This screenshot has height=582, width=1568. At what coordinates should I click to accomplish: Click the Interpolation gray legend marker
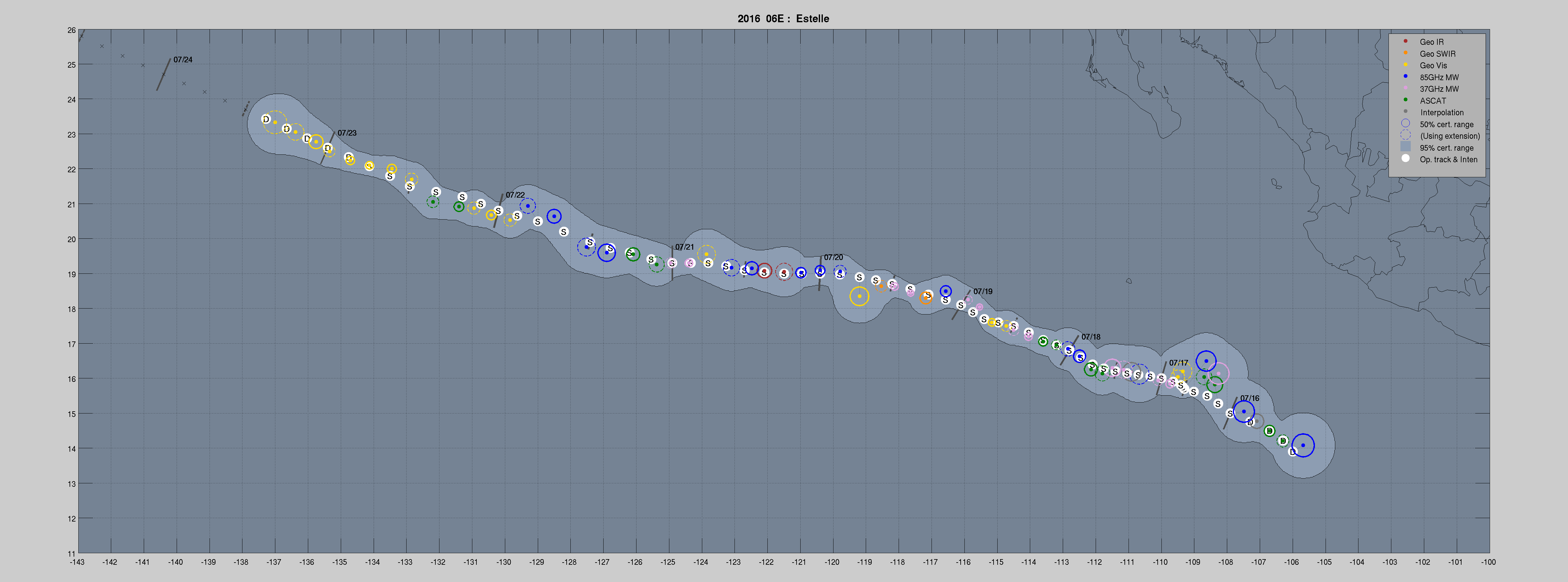click(1405, 112)
